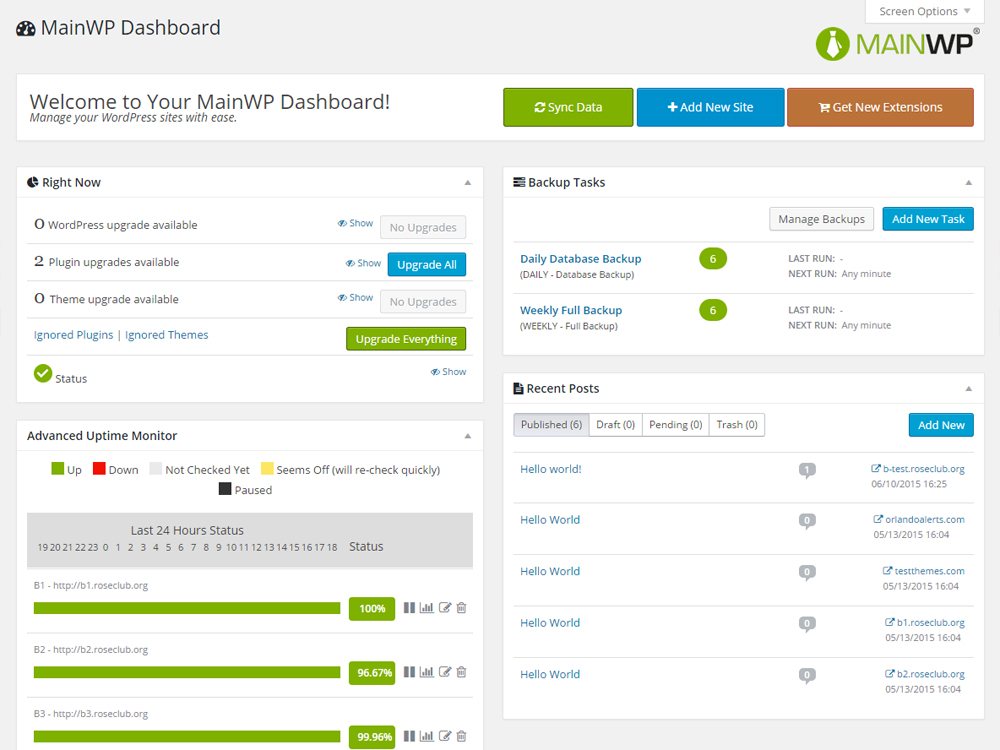Click the comment bubble for Hello world! post
This screenshot has width=1000, height=750.
coord(807,470)
